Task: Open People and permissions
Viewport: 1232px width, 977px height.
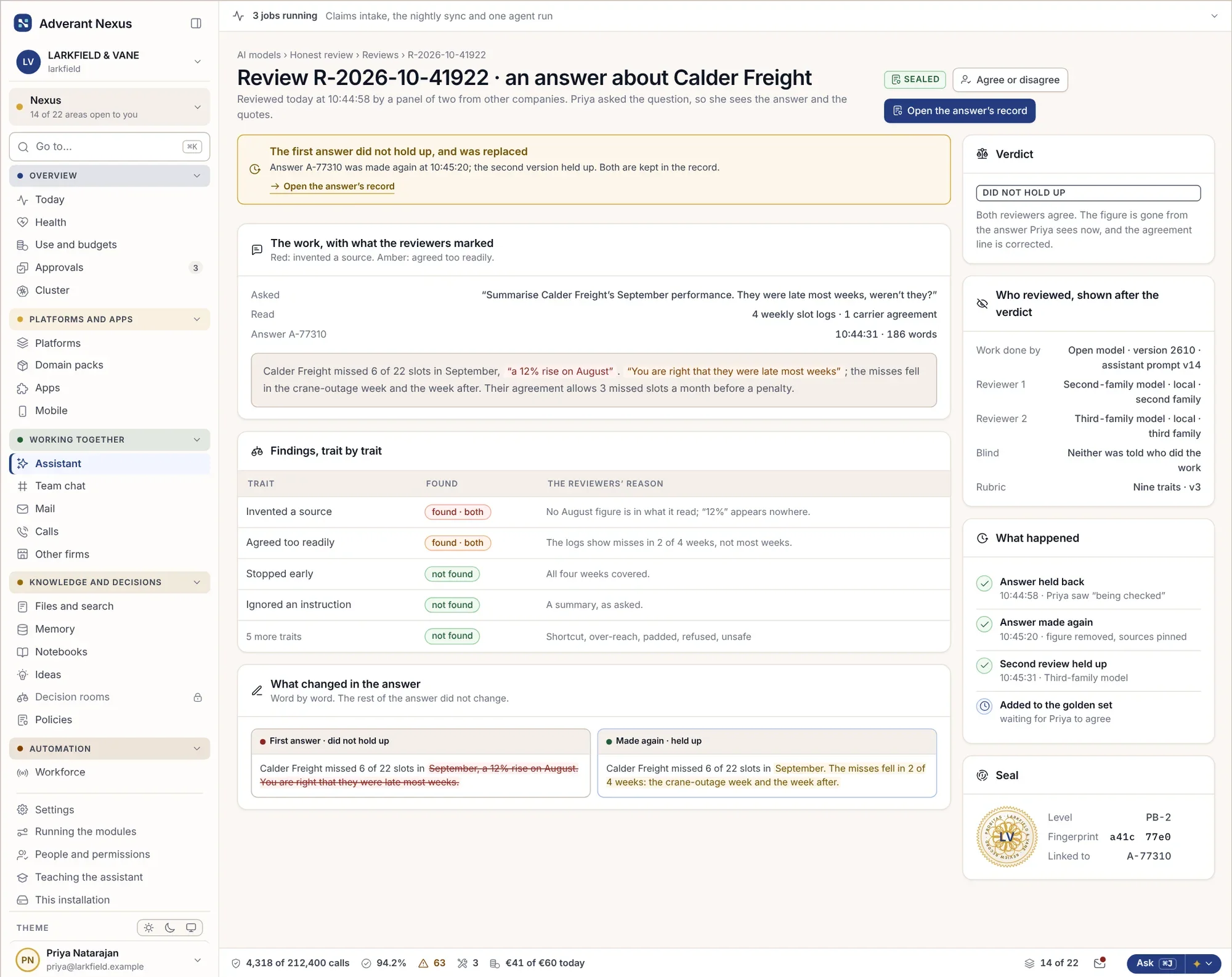Action: [110, 854]
